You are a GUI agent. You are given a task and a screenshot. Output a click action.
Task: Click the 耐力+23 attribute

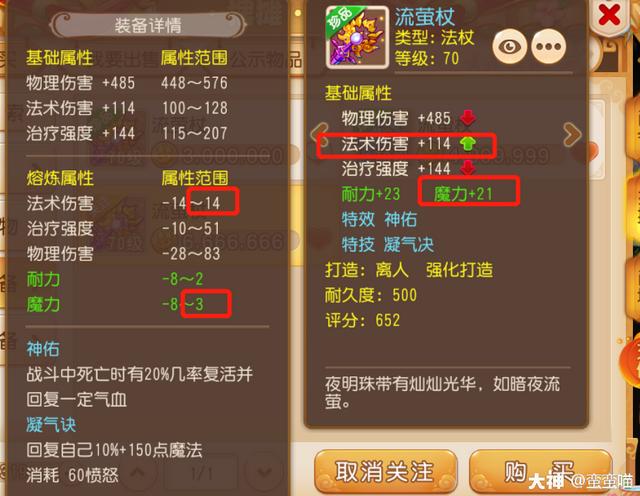point(371,194)
